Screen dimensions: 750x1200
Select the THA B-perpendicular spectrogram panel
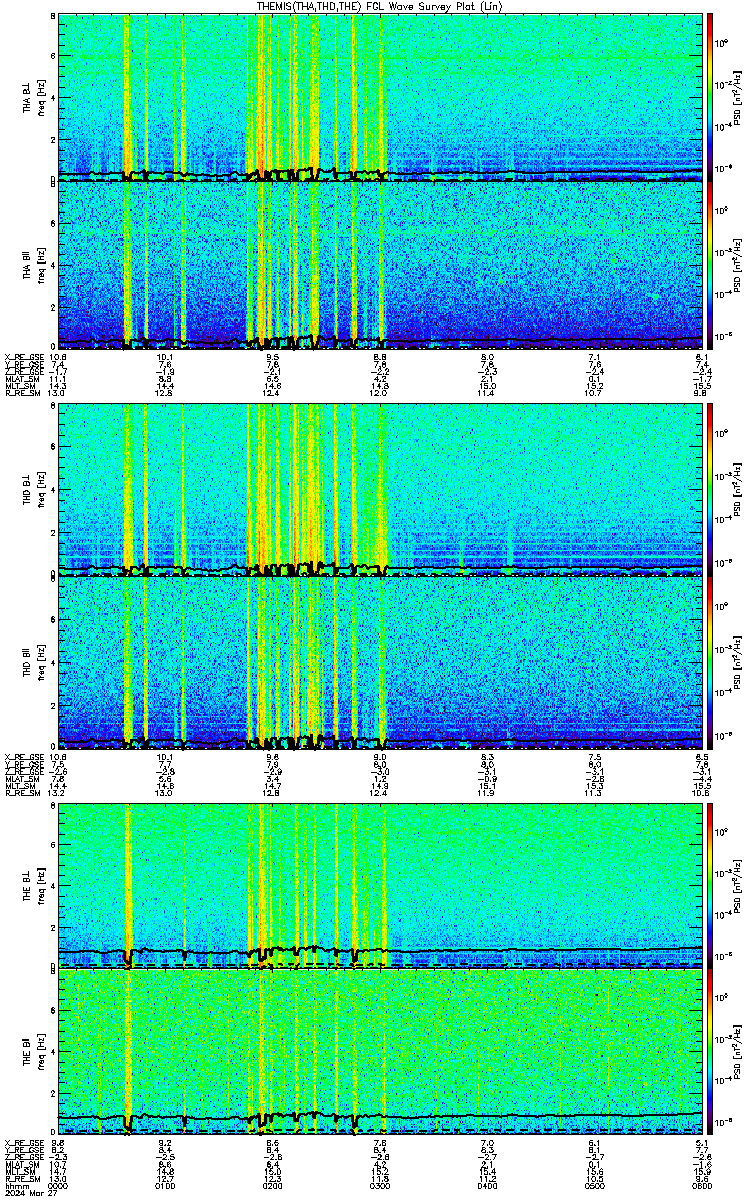point(380,97)
